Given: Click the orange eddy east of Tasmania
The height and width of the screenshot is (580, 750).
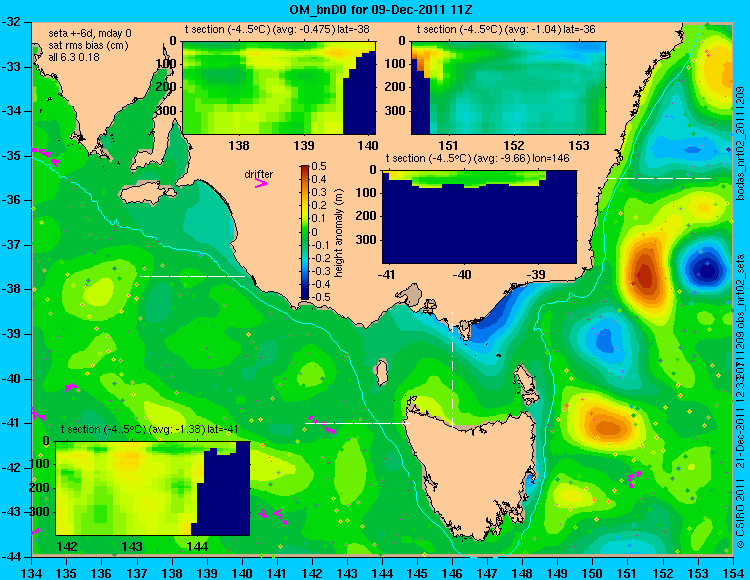Looking at the screenshot, I should (x=608, y=425).
